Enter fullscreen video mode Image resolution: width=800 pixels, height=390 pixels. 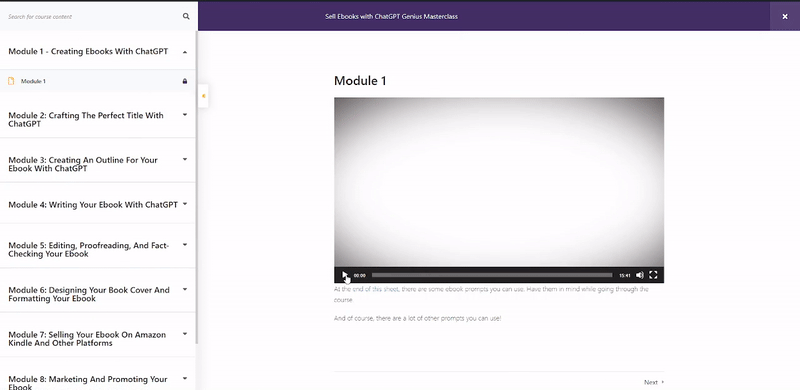pyautogui.click(x=653, y=275)
